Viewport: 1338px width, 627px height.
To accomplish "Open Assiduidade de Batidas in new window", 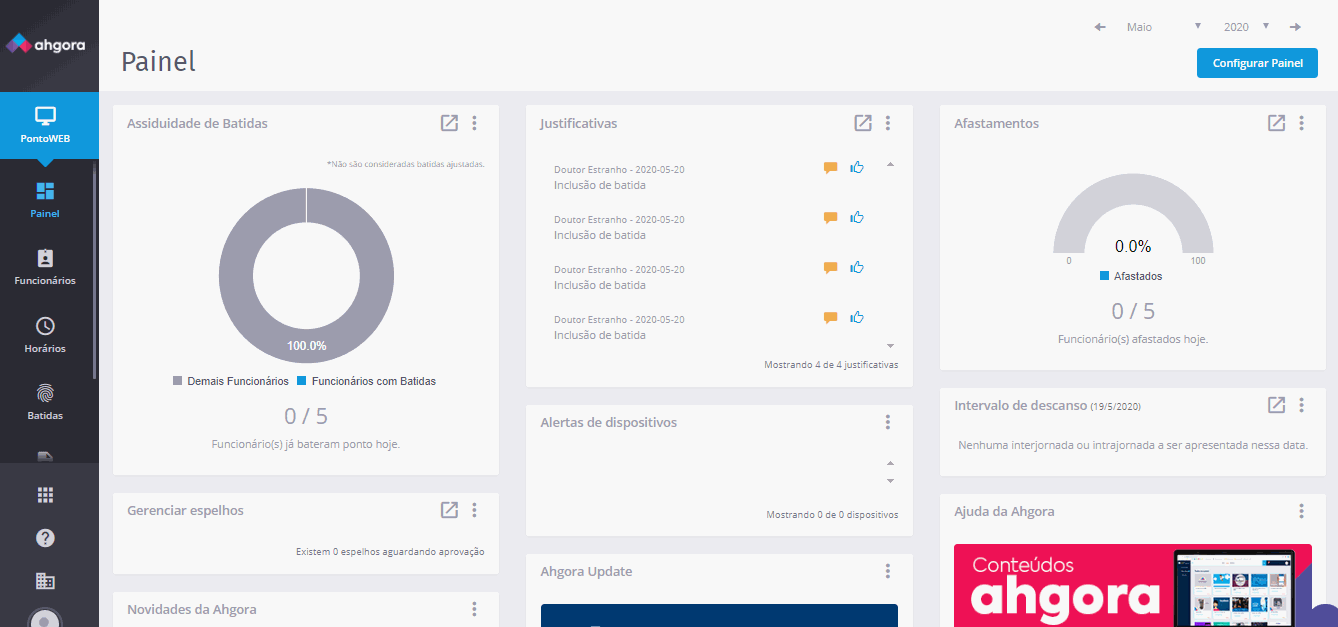I will [x=449, y=123].
